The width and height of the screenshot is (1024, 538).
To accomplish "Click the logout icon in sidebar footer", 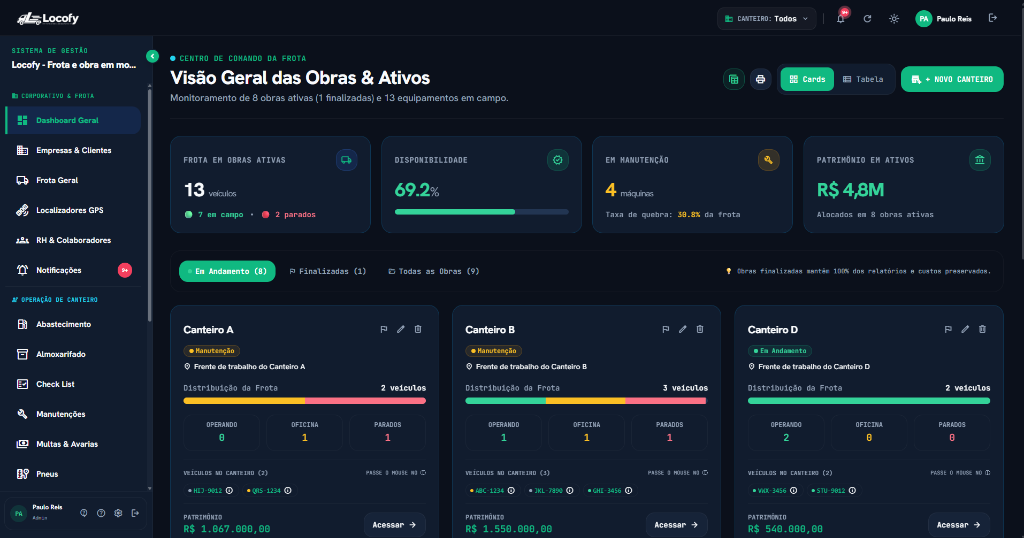I will pyautogui.click(x=135, y=513).
